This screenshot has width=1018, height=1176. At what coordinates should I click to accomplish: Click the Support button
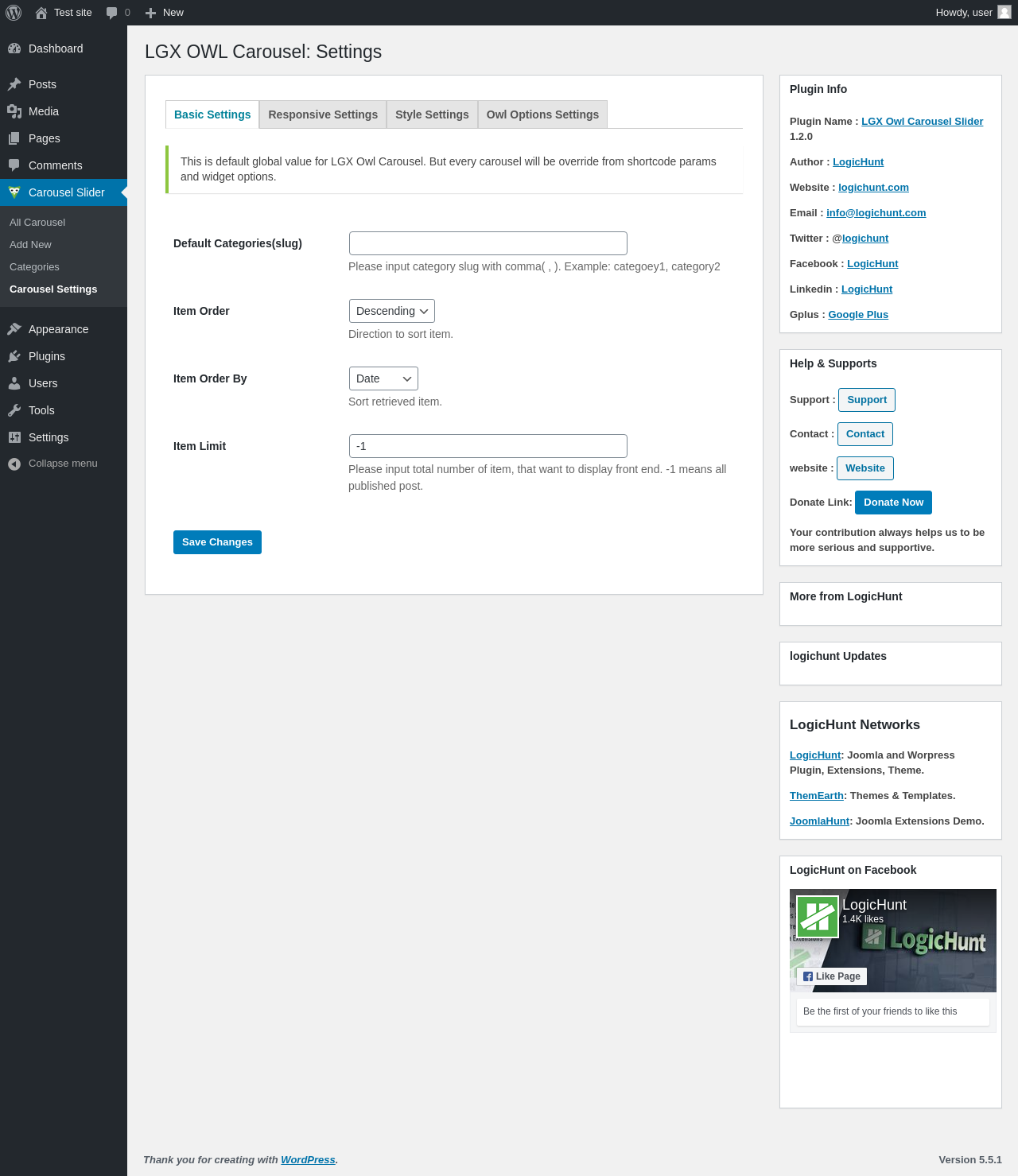(x=867, y=400)
